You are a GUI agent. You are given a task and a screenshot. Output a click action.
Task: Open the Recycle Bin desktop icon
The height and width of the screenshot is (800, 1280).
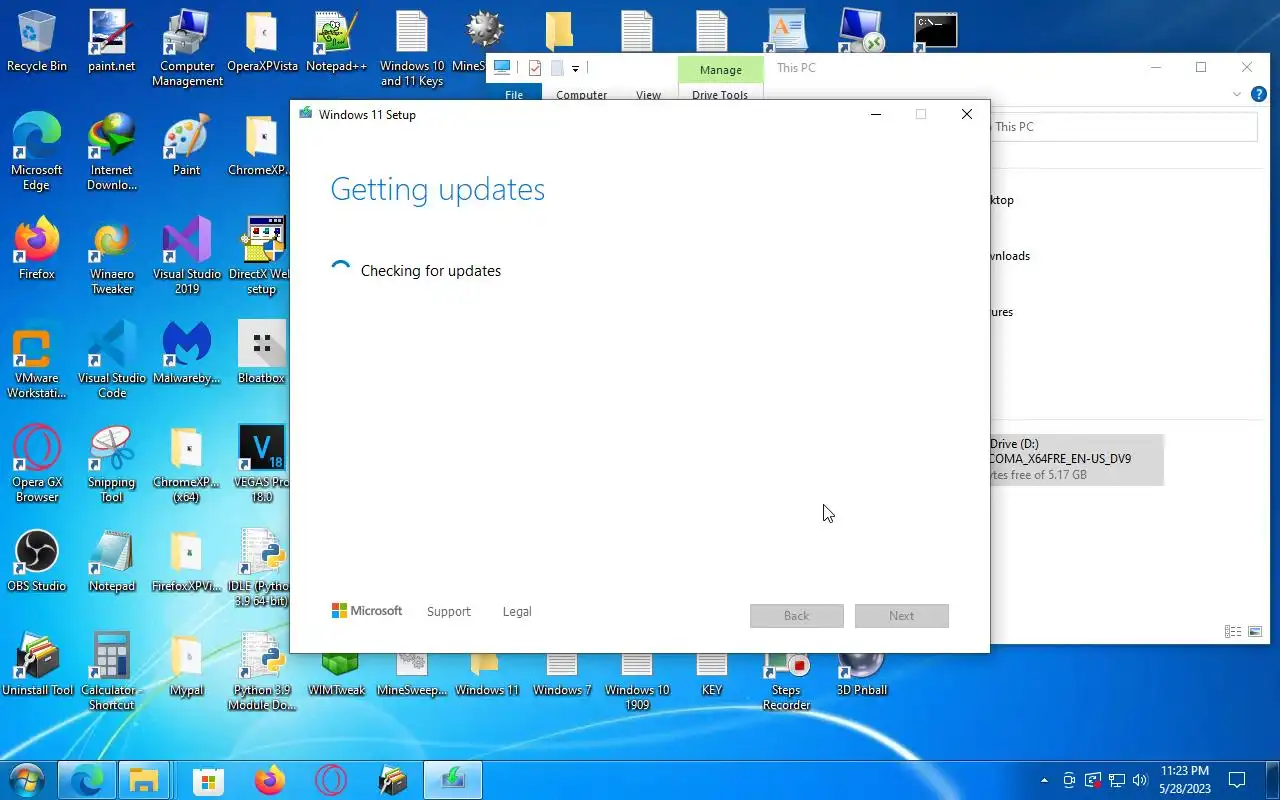[x=37, y=42]
